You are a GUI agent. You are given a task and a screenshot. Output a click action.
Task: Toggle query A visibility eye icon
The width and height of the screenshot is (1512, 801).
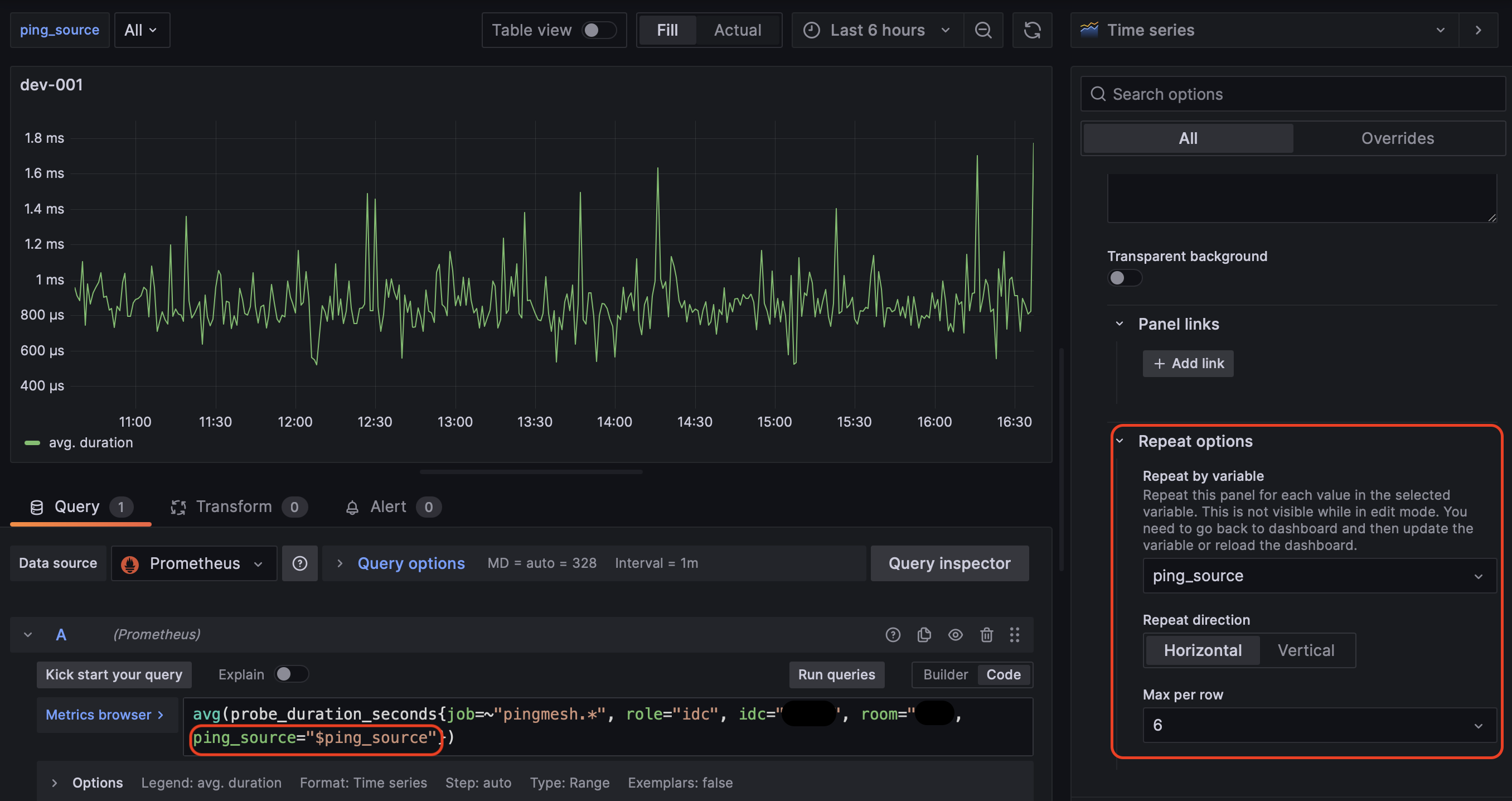955,635
